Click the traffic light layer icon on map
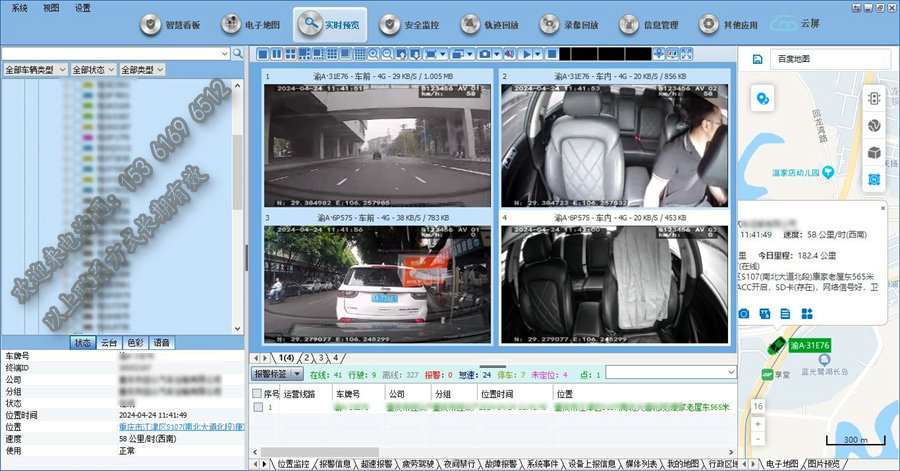This screenshot has height=471, width=900. coord(873,100)
